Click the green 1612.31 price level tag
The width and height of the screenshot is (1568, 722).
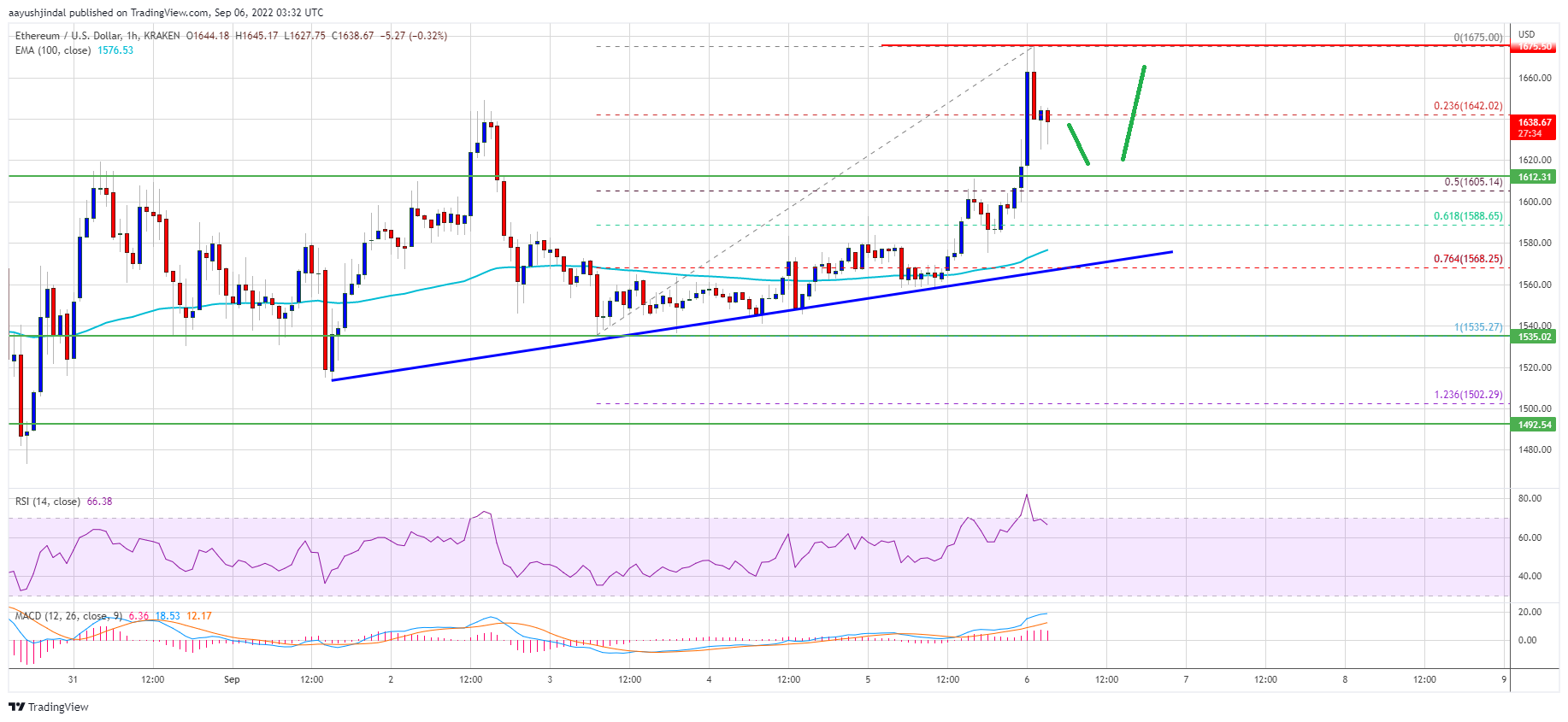click(x=1534, y=177)
